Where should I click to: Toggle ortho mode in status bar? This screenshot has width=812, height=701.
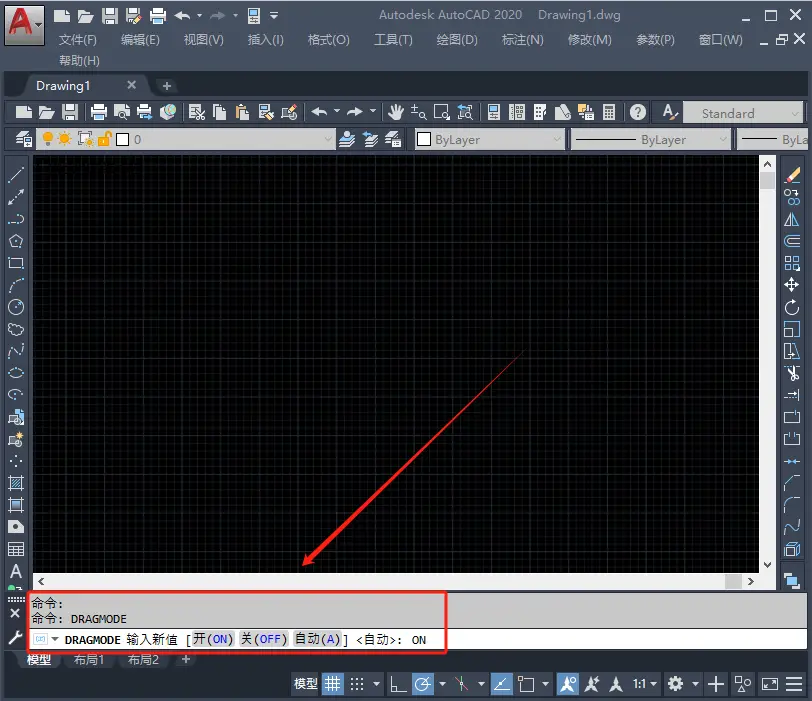[397, 684]
